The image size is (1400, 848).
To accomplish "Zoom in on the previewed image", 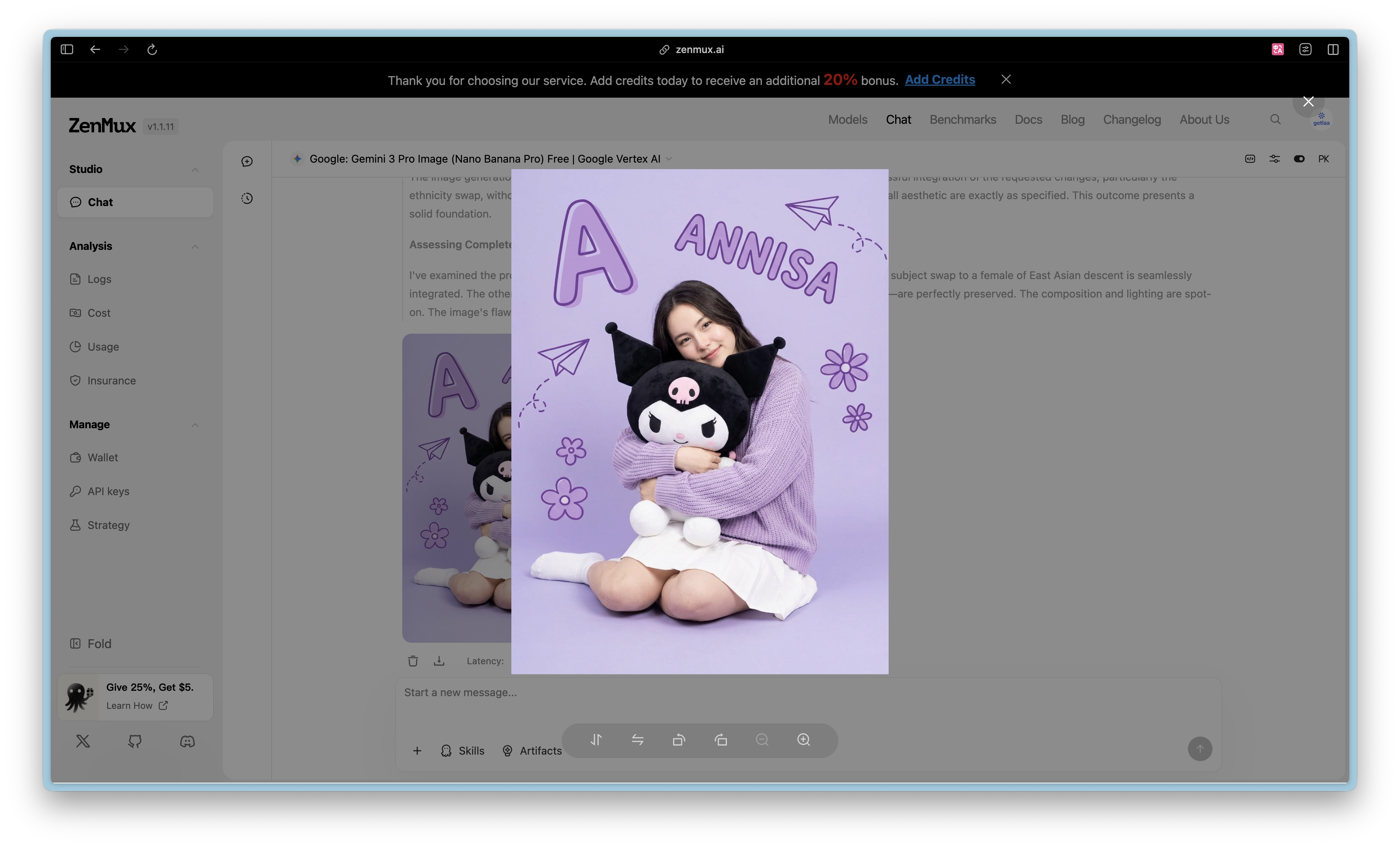I will (x=803, y=740).
